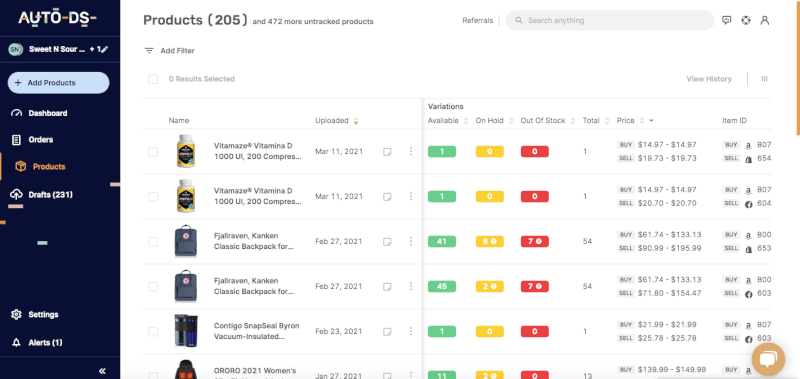Open Drafts (231) in the sidebar

coord(51,195)
